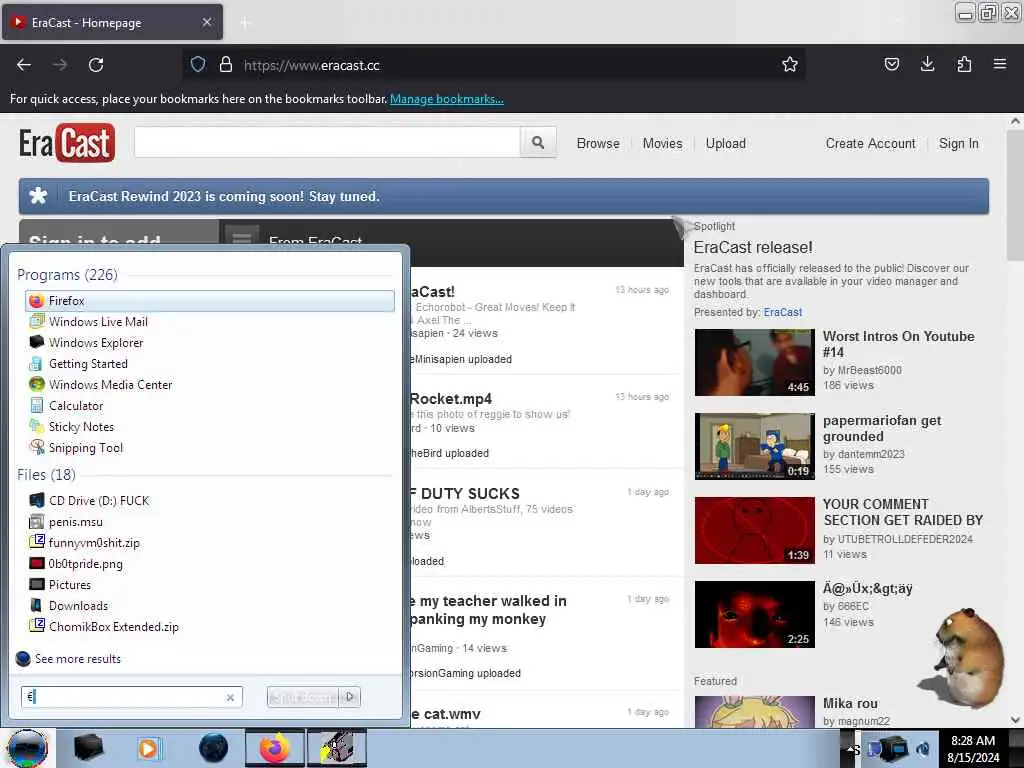Open the Firefox hamburger menu
This screenshot has width=1024, height=768.
click(x=999, y=64)
